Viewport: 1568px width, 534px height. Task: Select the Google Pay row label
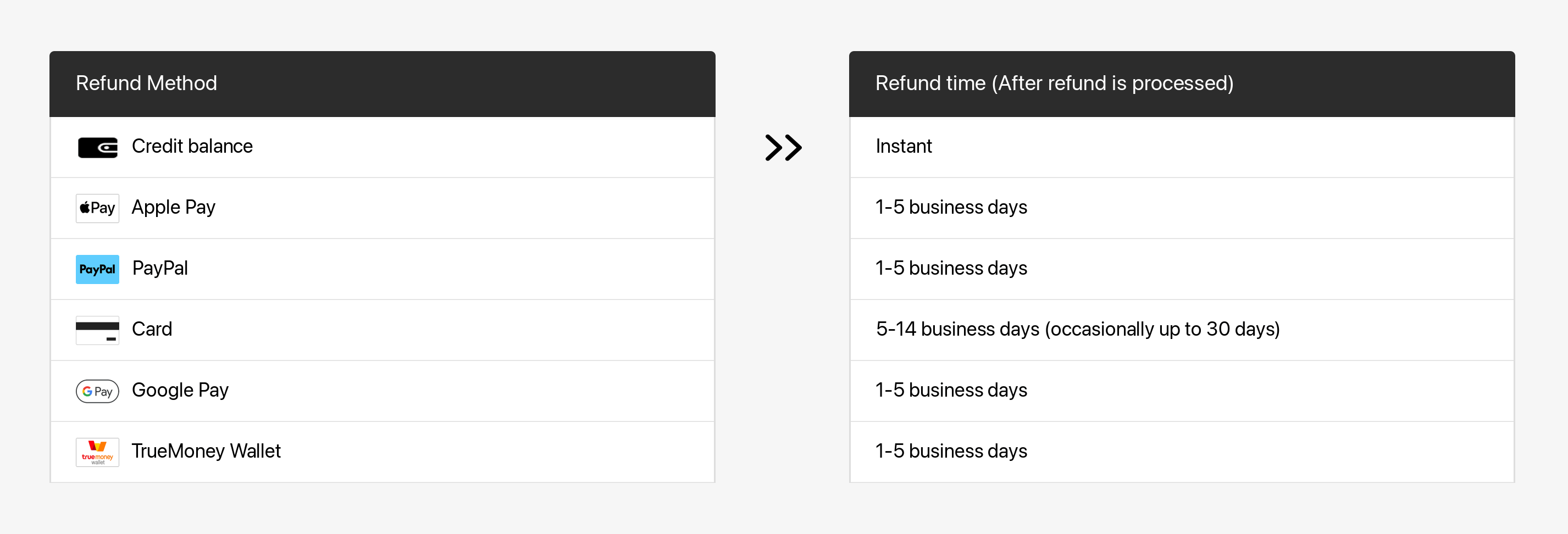click(180, 390)
